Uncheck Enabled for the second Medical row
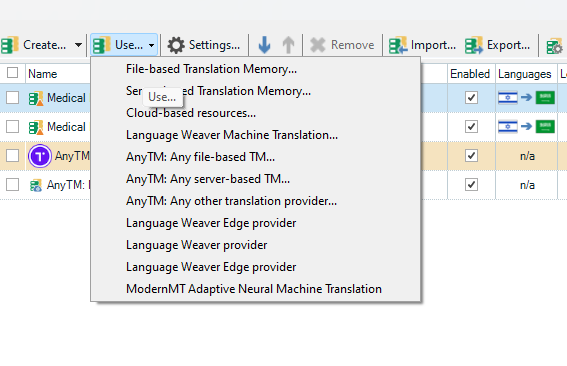 point(471,127)
